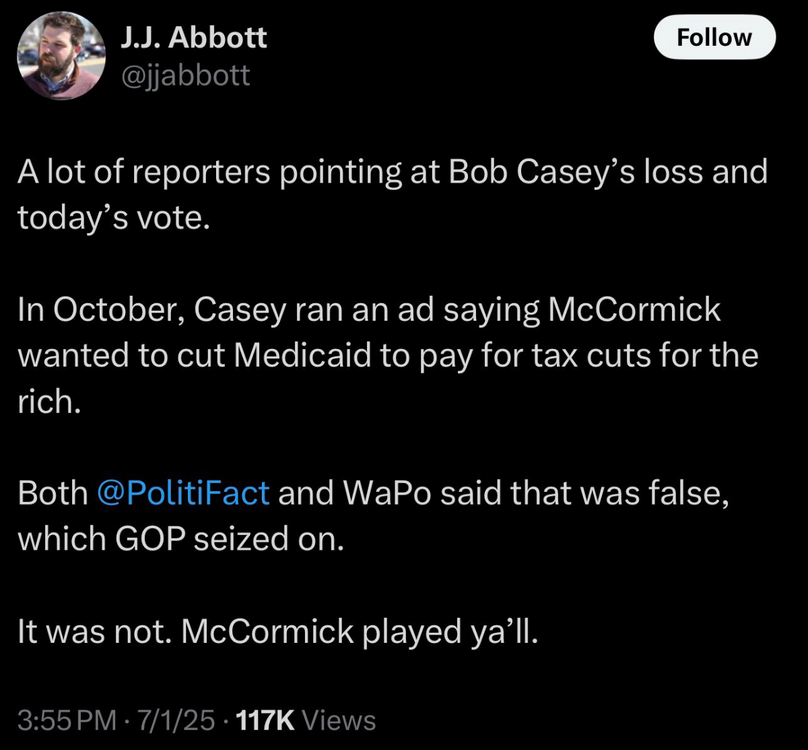Open the @PolitiFact mention link
This screenshot has height=750, width=808.
183,492
